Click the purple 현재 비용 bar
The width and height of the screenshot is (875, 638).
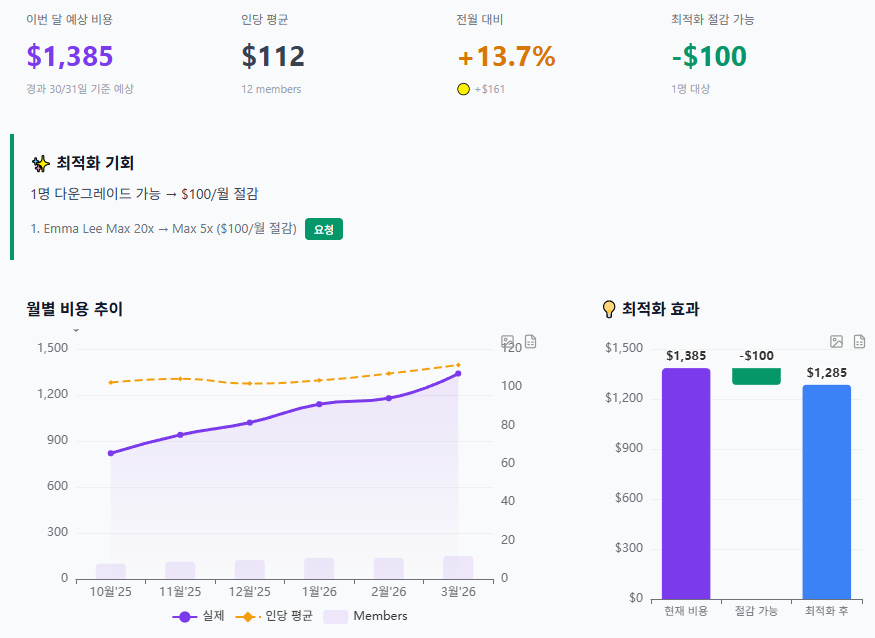pos(686,483)
